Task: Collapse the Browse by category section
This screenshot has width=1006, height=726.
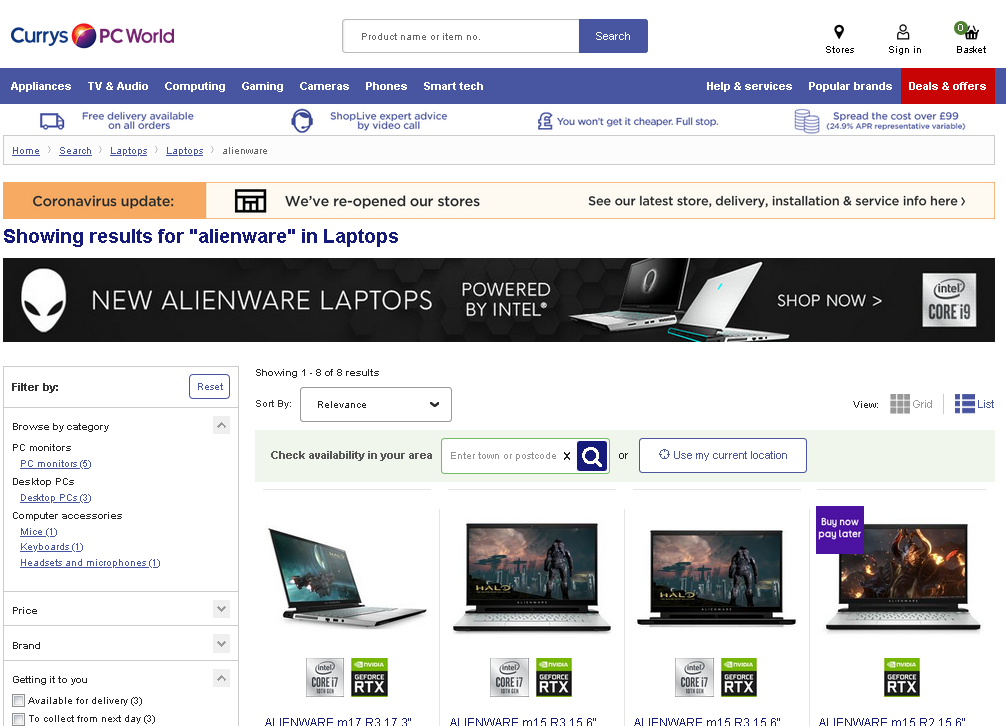Action: 221,425
